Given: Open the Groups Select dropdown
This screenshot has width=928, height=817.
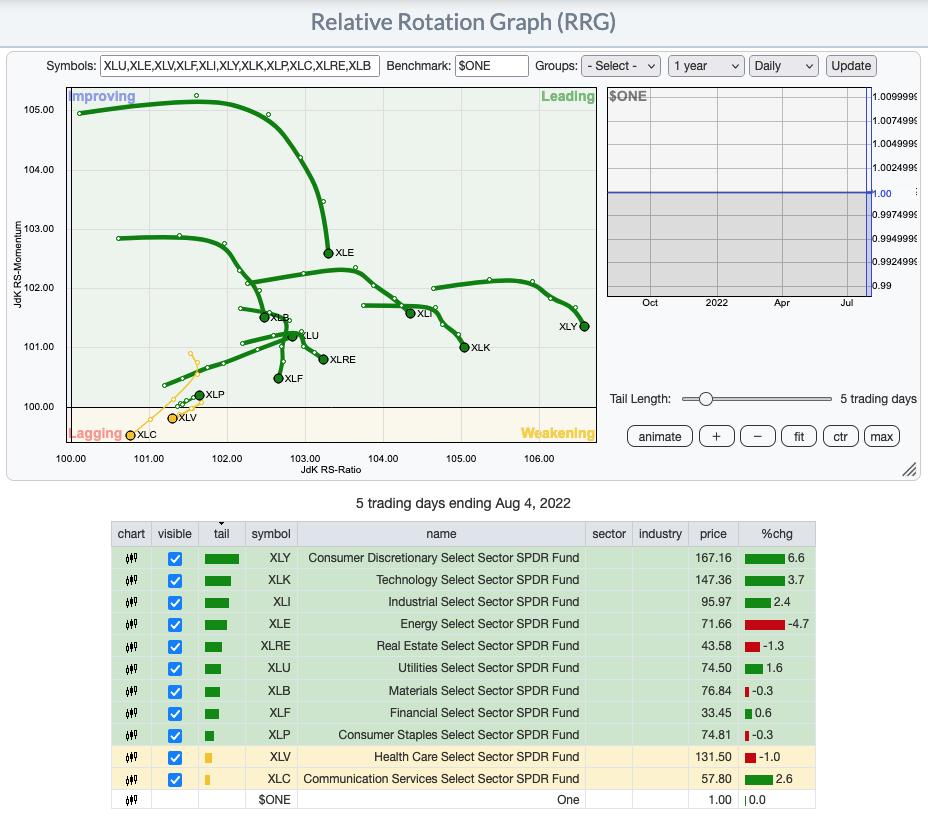Looking at the screenshot, I should [621, 66].
